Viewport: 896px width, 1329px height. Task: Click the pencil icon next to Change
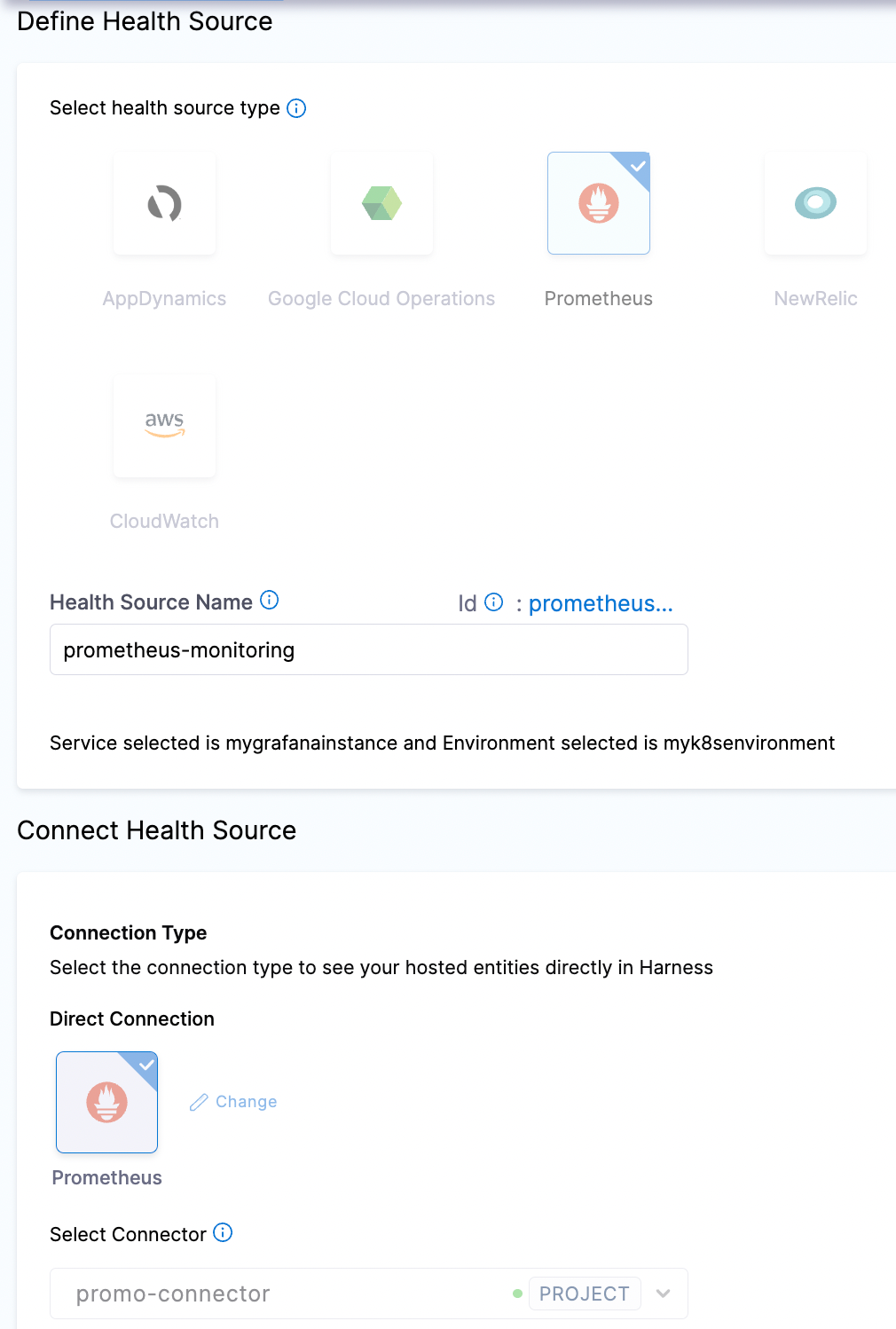point(200,1102)
